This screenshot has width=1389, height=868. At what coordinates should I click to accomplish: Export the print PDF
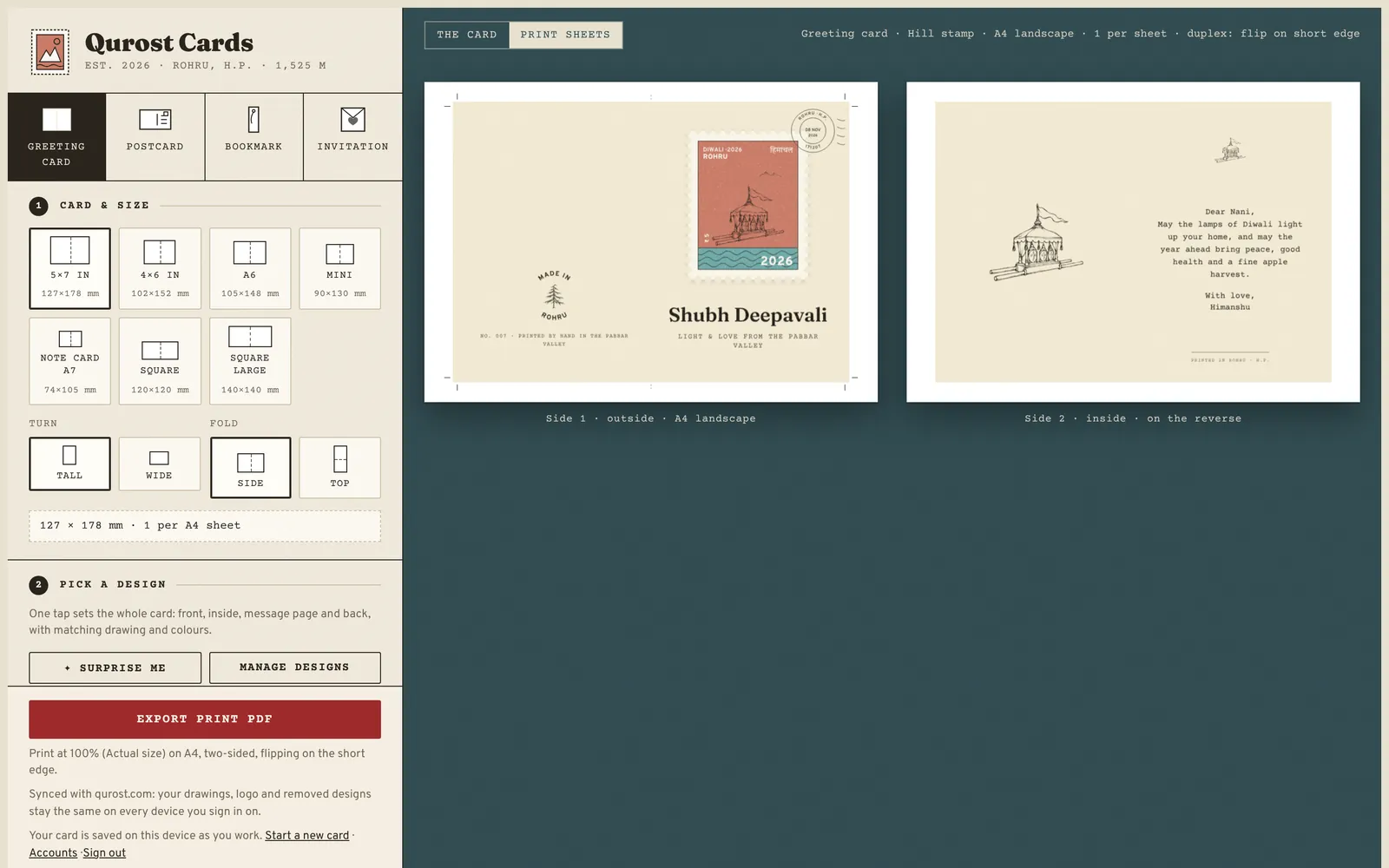click(x=205, y=720)
